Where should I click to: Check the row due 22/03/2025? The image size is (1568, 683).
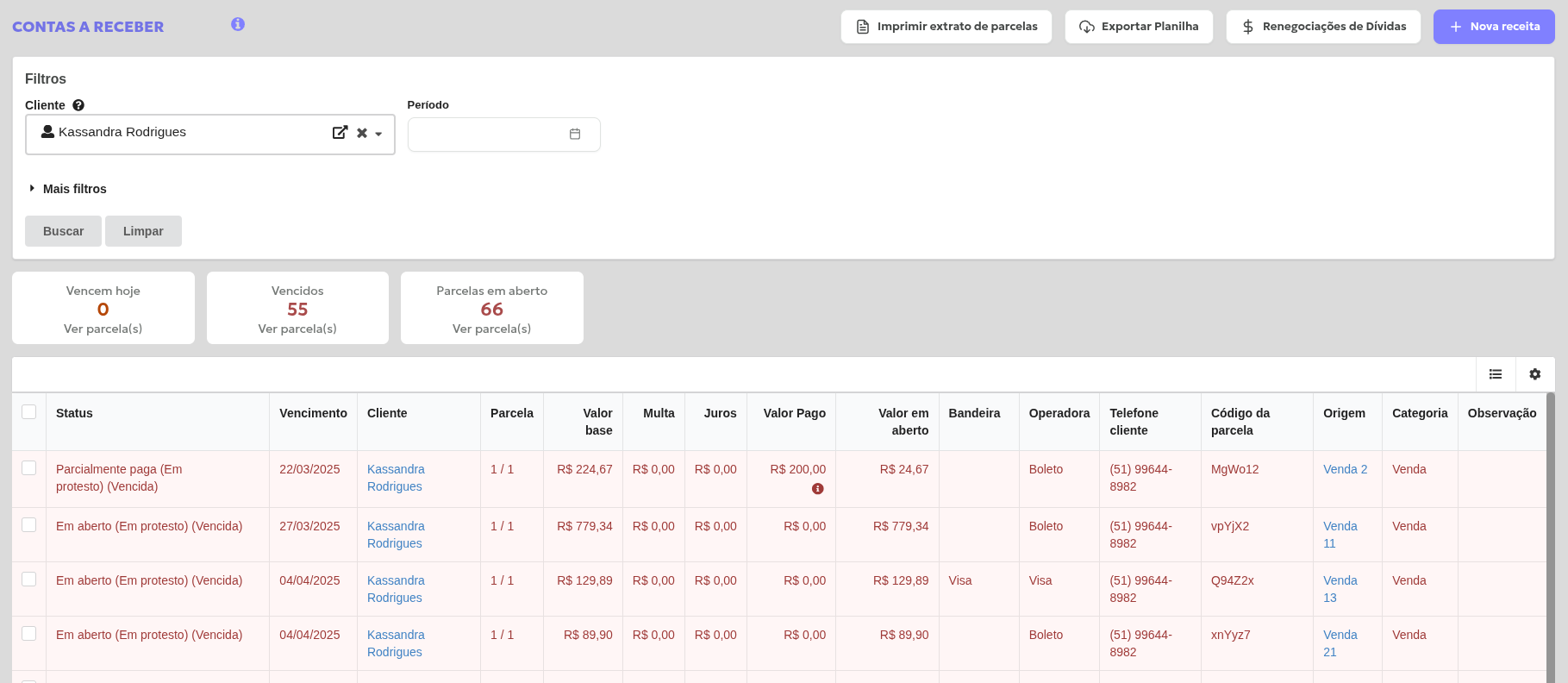click(29, 468)
